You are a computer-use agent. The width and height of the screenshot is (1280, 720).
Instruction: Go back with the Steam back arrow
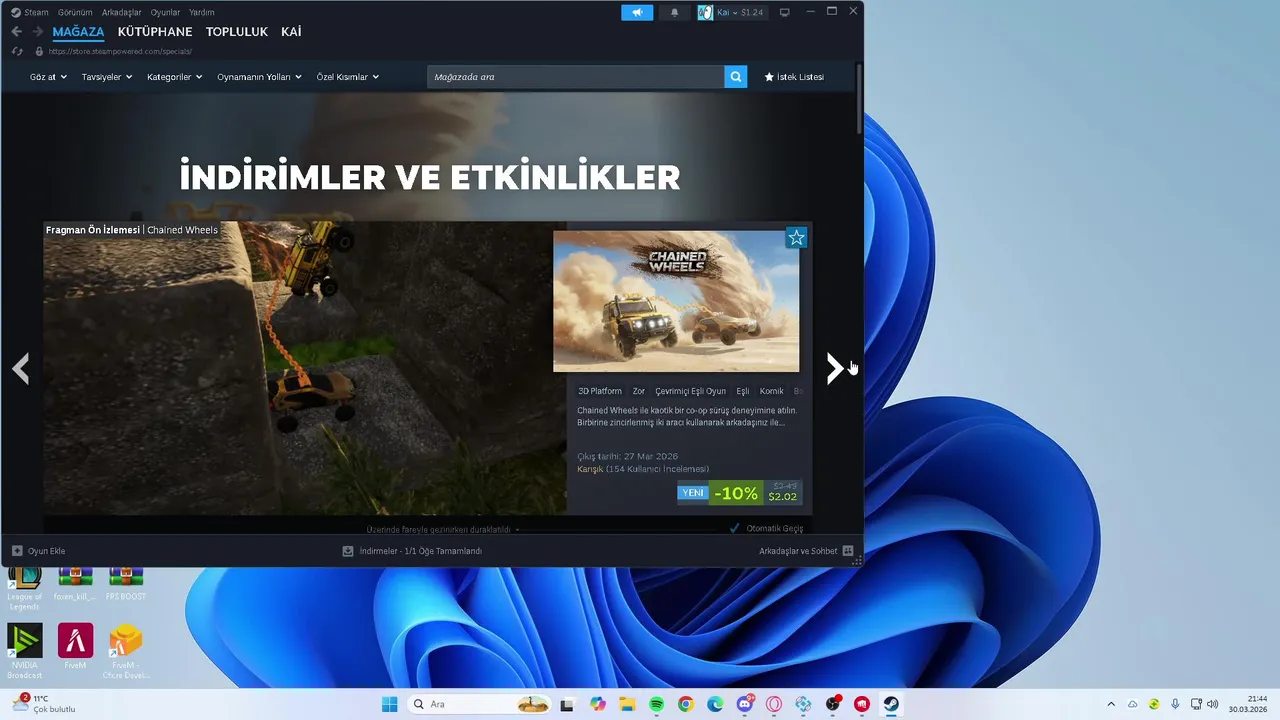[x=16, y=32]
